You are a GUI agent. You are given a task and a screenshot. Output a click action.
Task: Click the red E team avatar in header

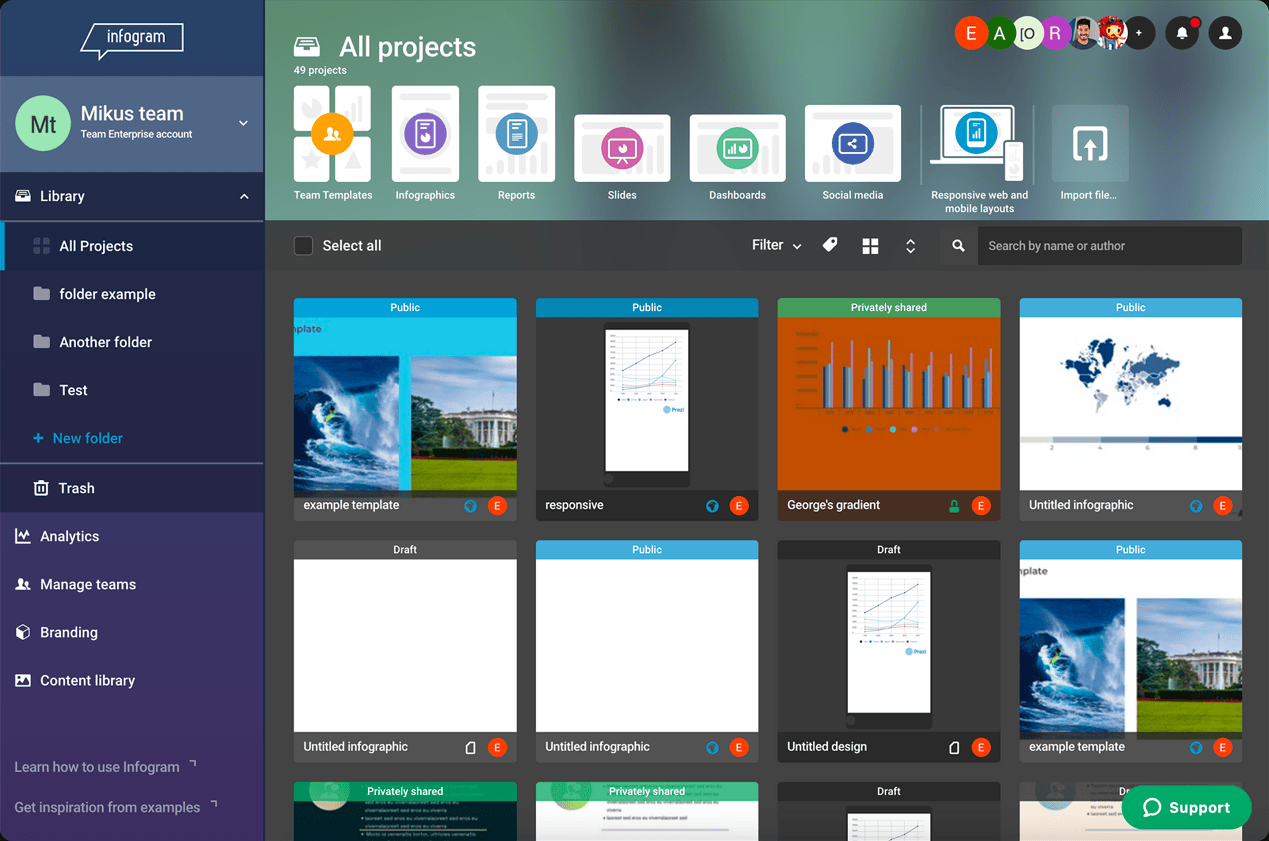(970, 33)
